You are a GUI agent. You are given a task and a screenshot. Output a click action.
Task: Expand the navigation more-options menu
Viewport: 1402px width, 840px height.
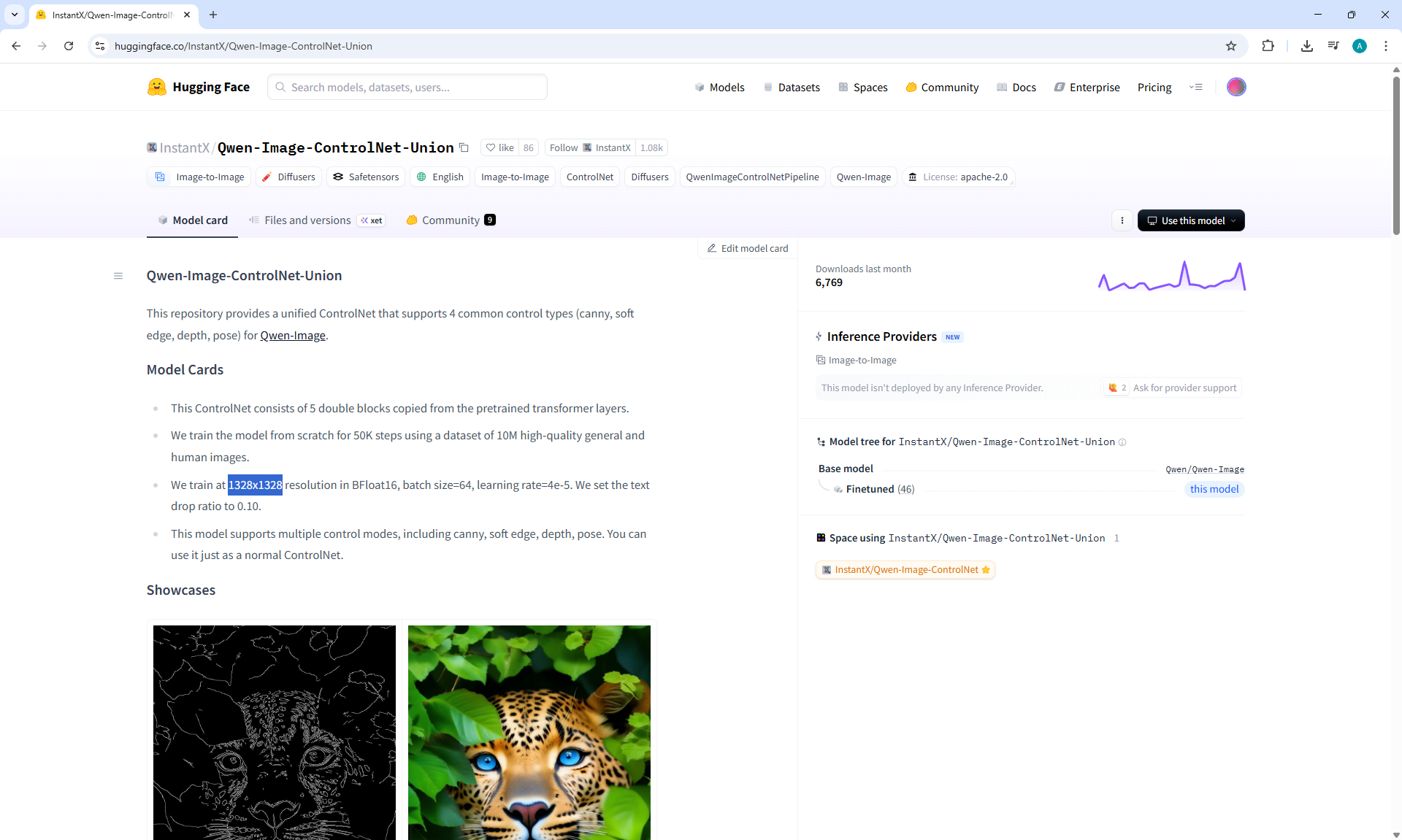(x=1195, y=87)
